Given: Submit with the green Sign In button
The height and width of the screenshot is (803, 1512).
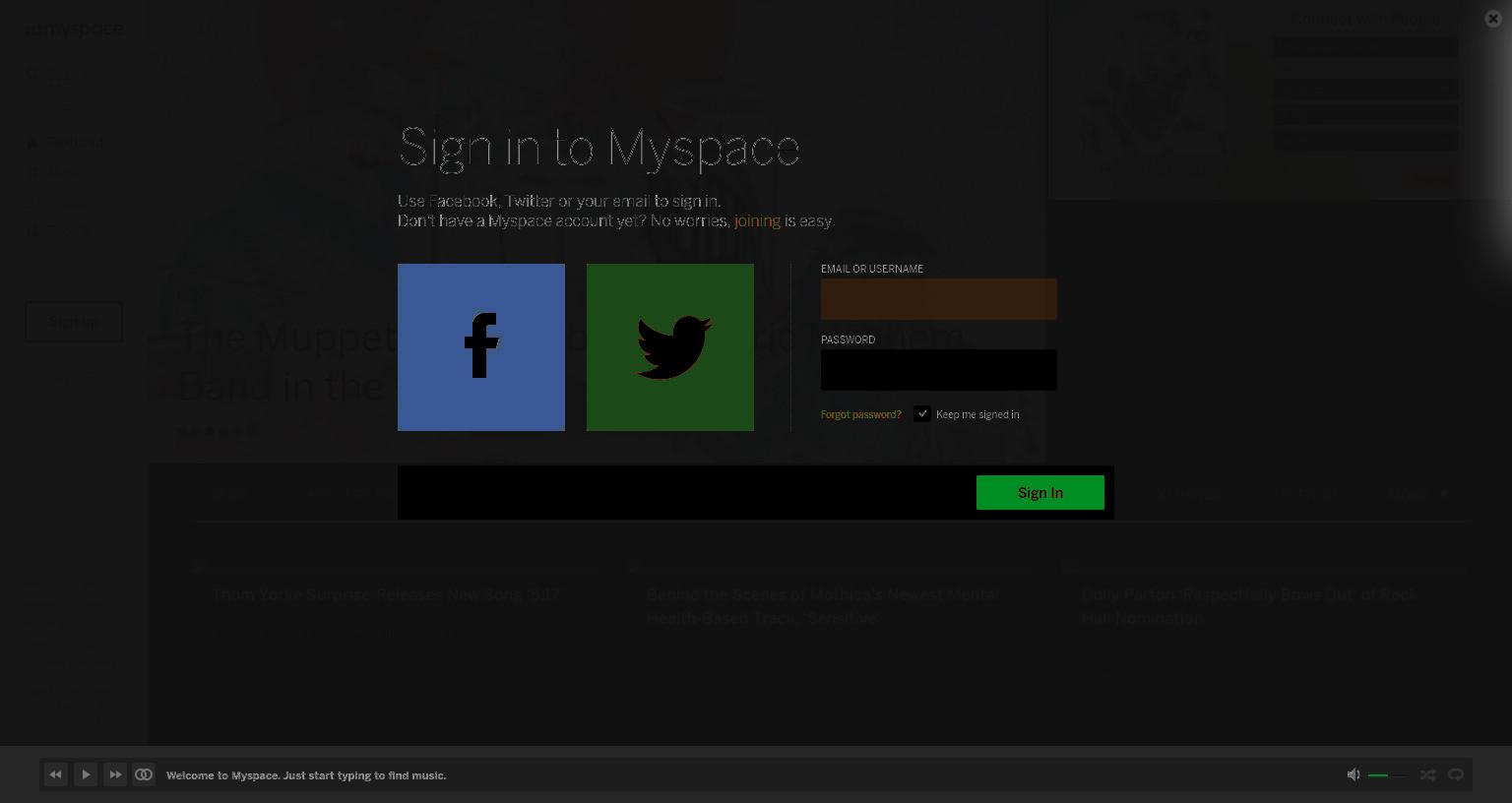Looking at the screenshot, I should point(1040,493).
